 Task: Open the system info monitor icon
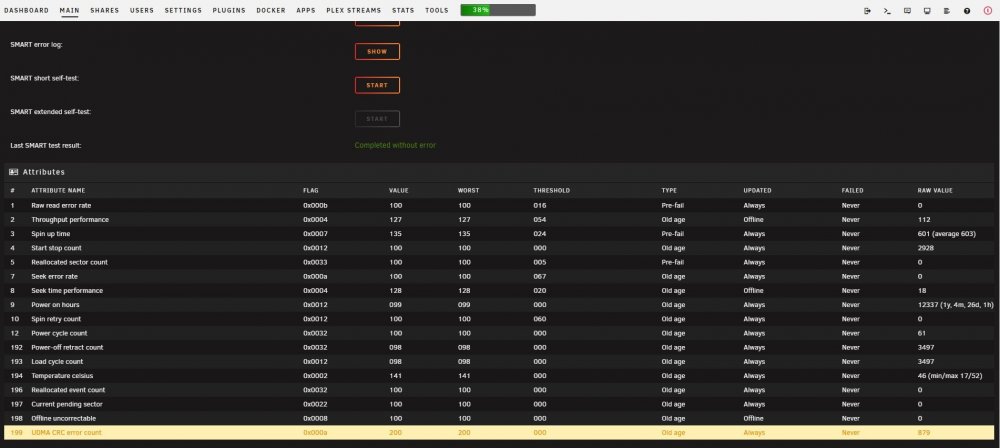point(927,11)
